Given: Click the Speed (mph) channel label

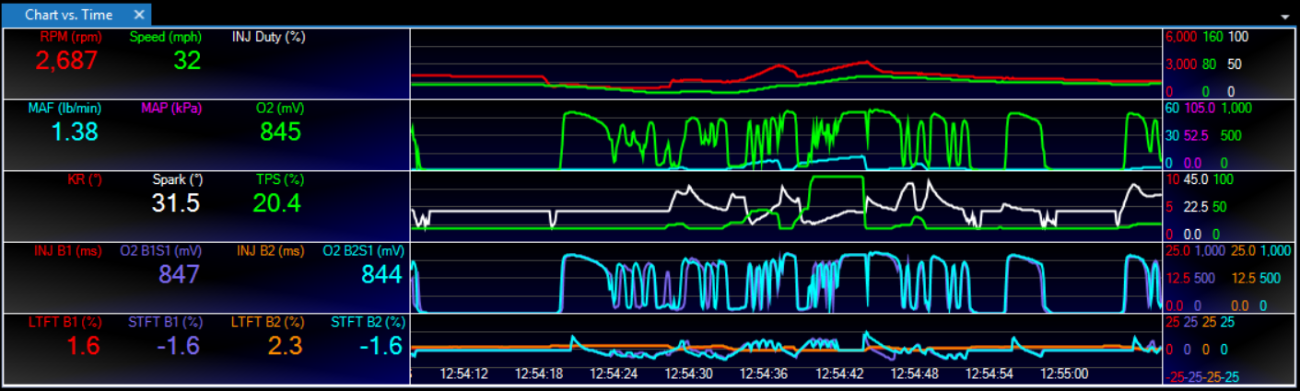Looking at the screenshot, I should click(166, 36).
